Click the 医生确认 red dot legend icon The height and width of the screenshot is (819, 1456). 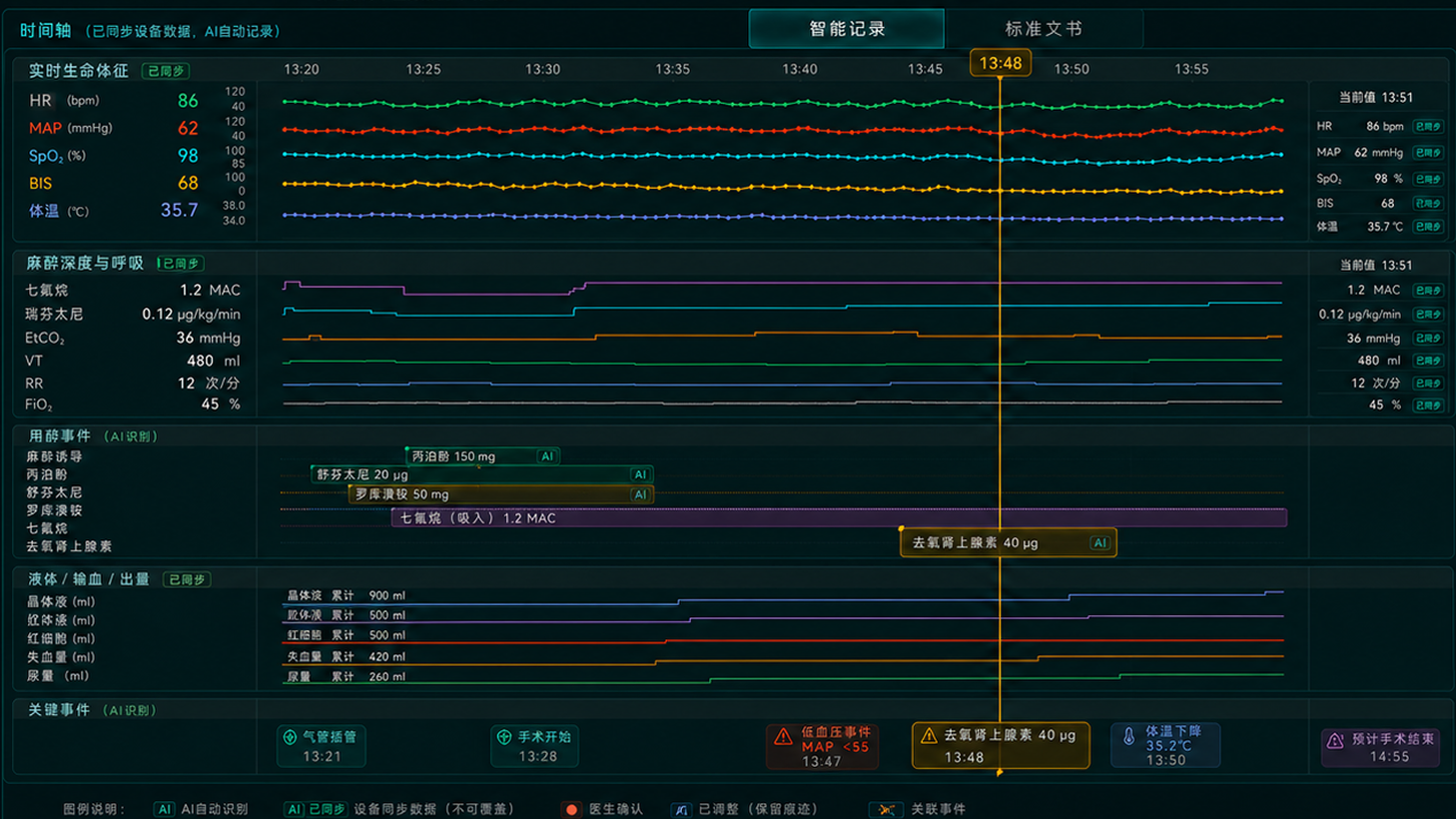(x=571, y=809)
